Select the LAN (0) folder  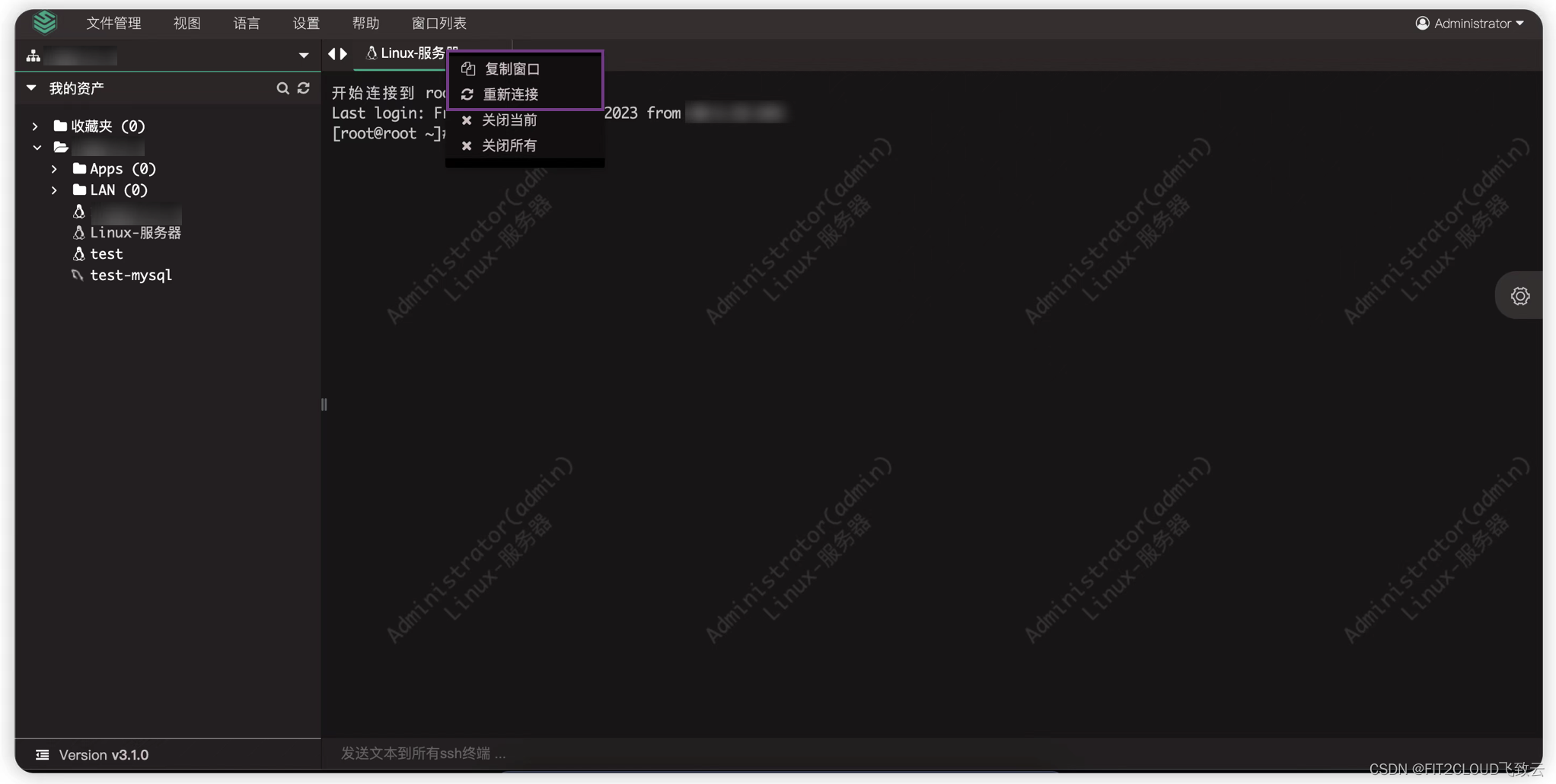point(119,190)
